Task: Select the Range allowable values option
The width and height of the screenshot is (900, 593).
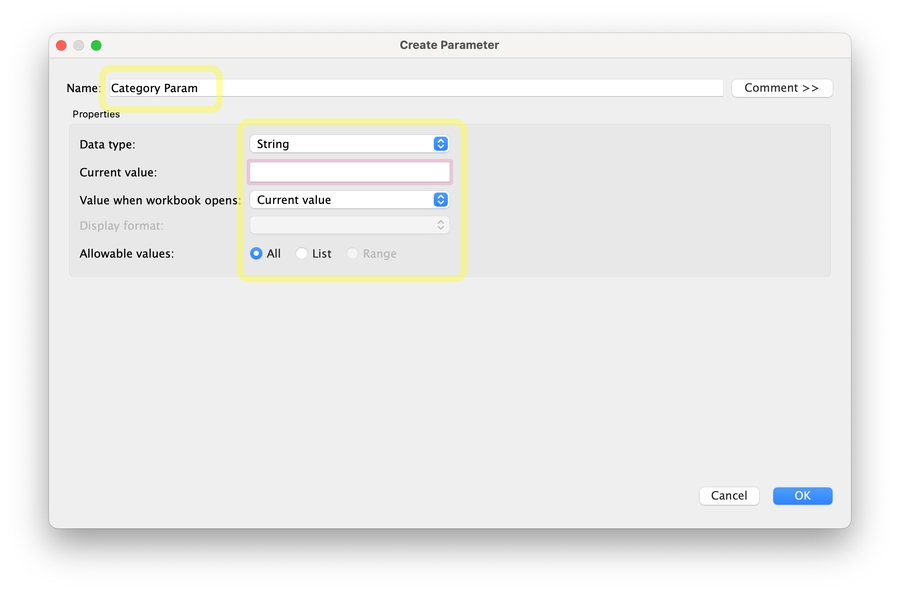Action: click(x=352, y=253)
